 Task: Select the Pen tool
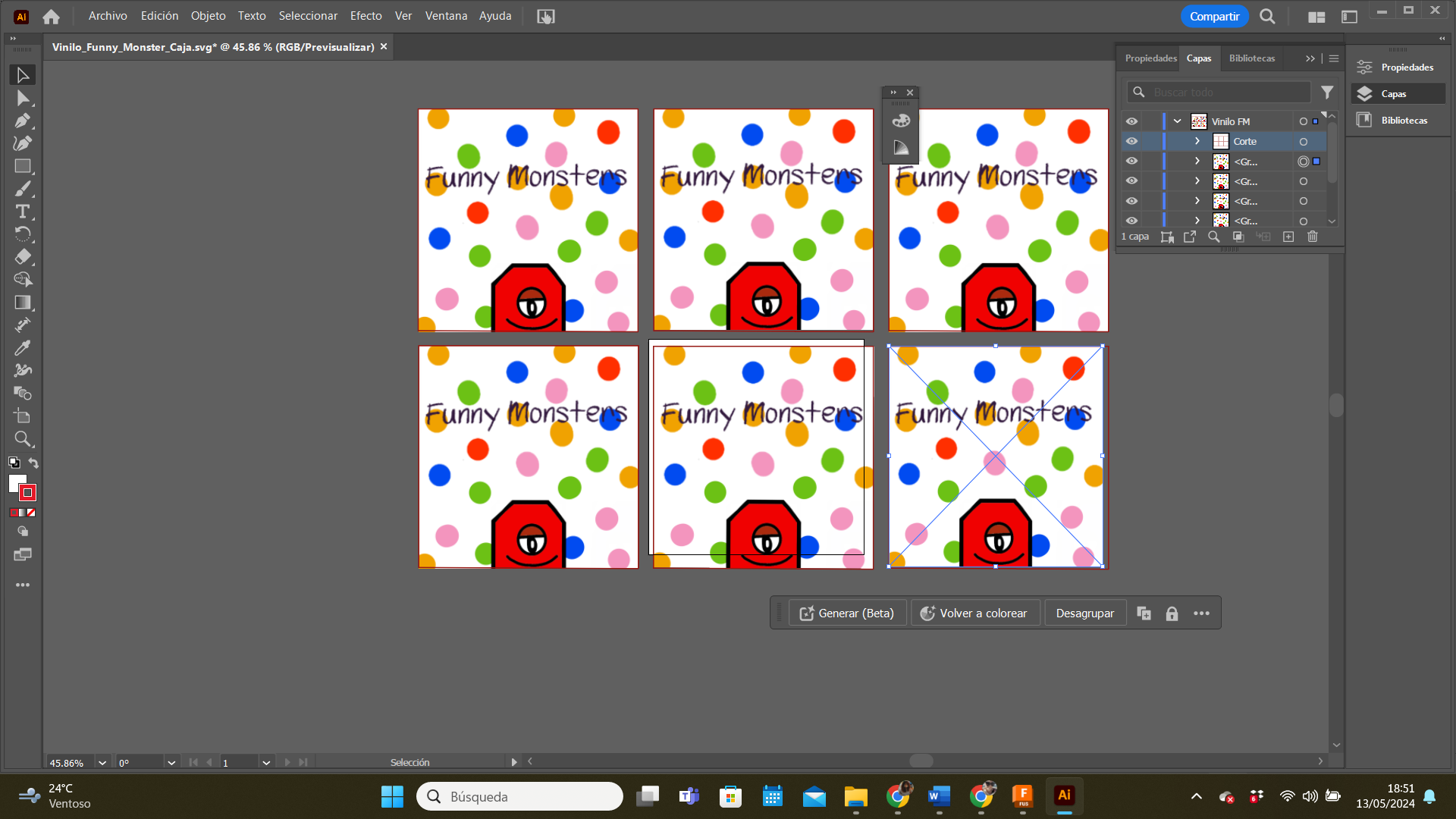coord(23,121)
